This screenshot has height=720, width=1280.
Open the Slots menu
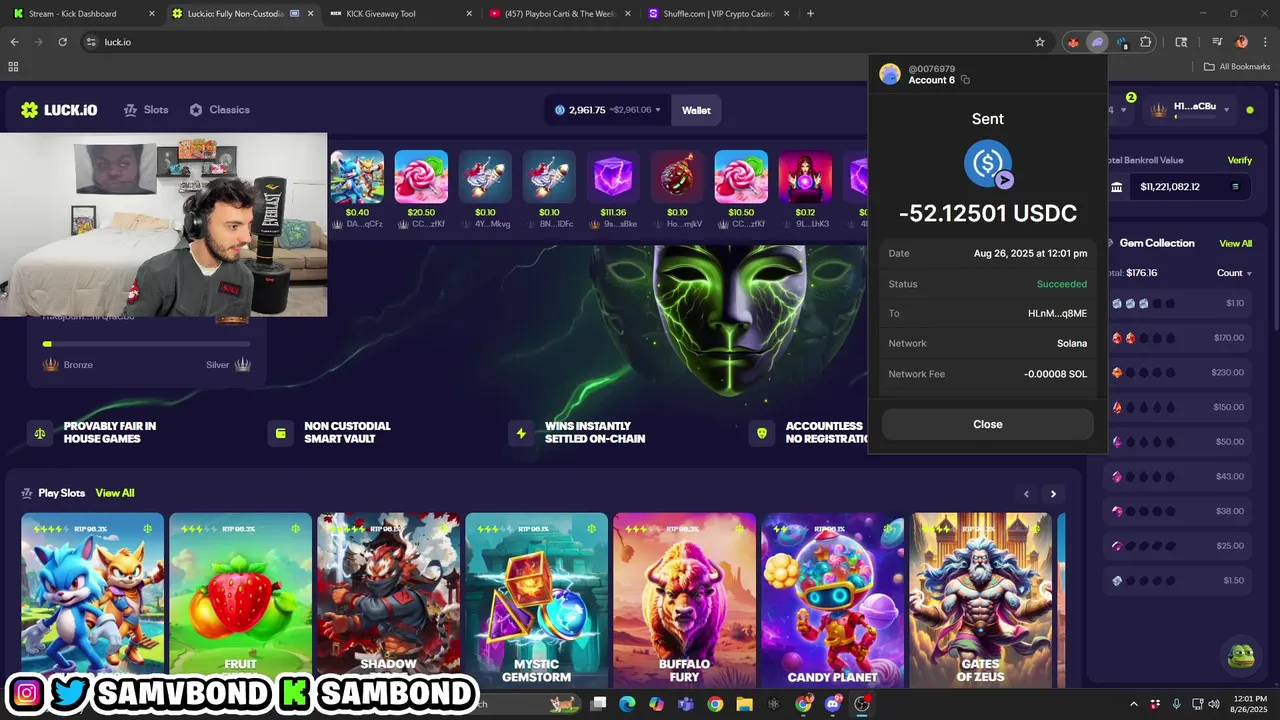pos(146,110)
